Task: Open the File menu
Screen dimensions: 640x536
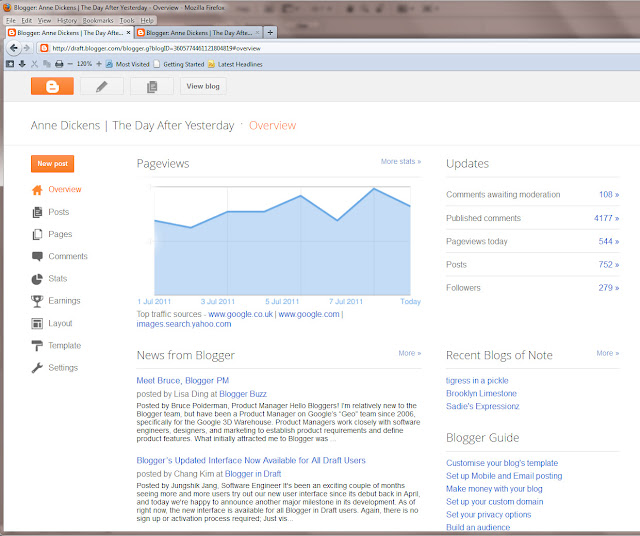Action: pyautogui.click(x=11, y=20)
